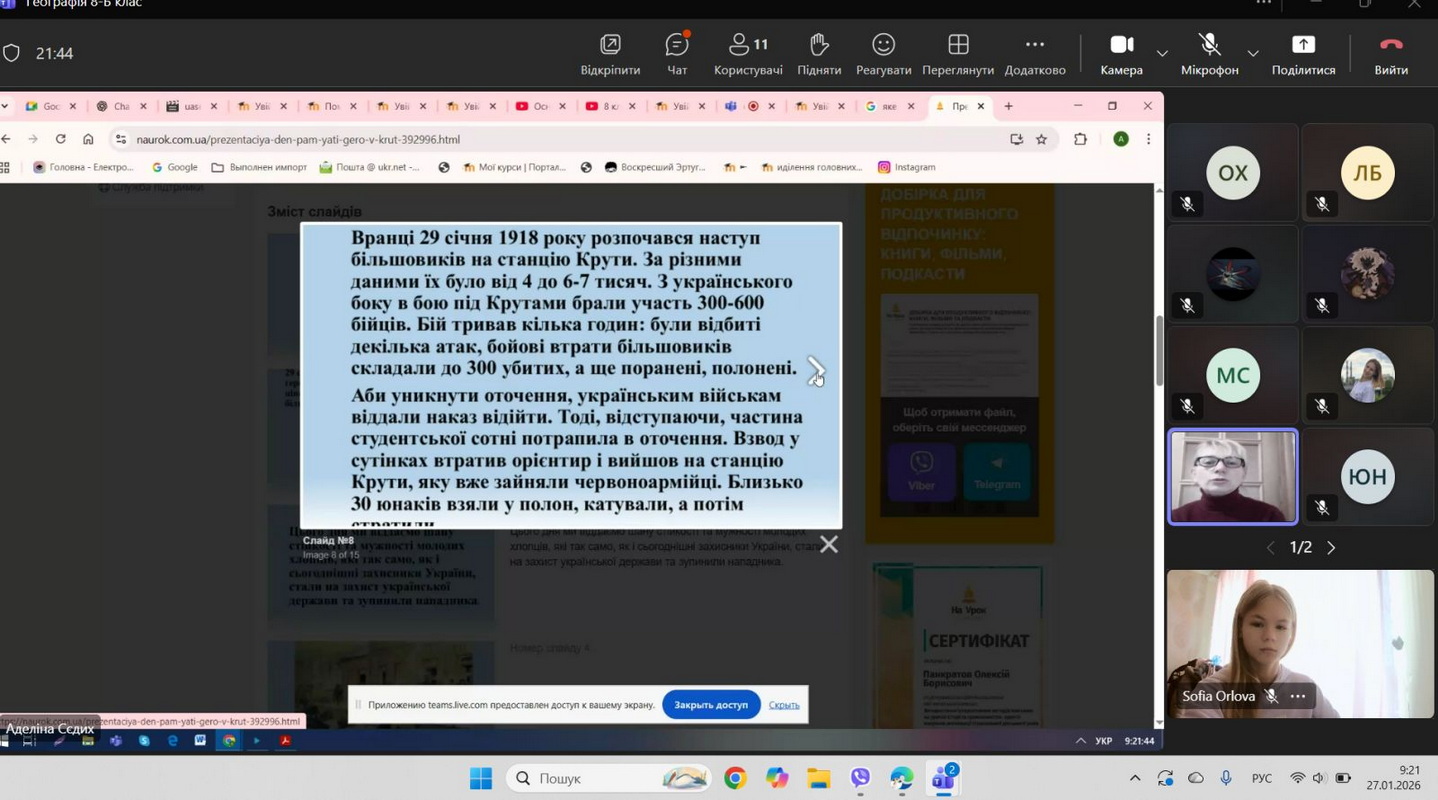
Task: Open the reactions menu (Реагувати)
Action: (883, 54)
